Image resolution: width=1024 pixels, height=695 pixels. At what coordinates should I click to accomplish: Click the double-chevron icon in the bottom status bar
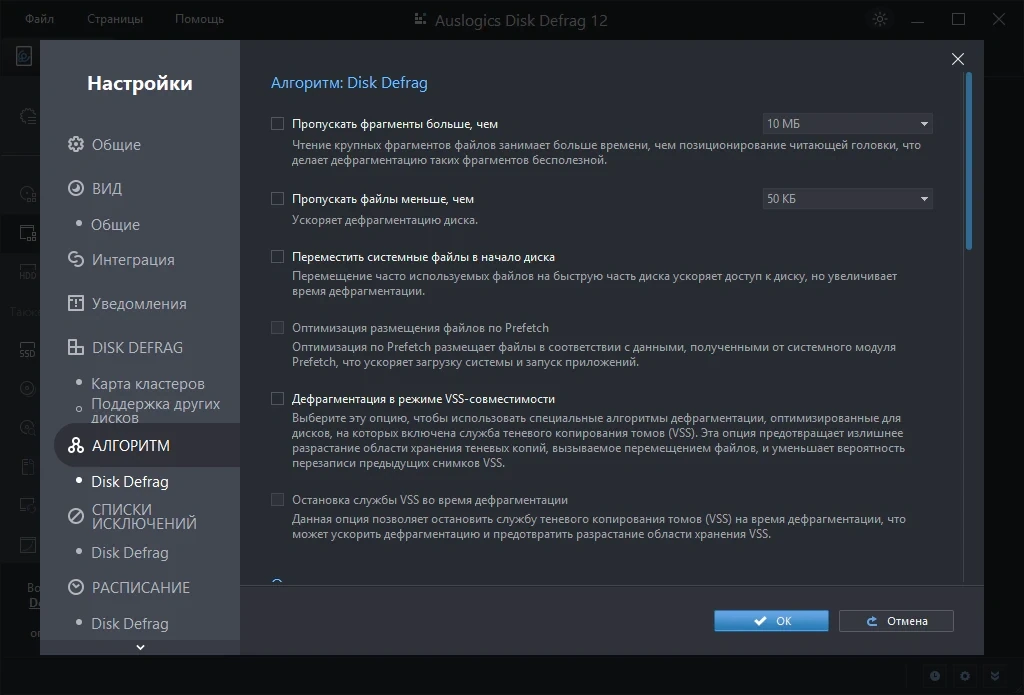(x=995, y=676)
